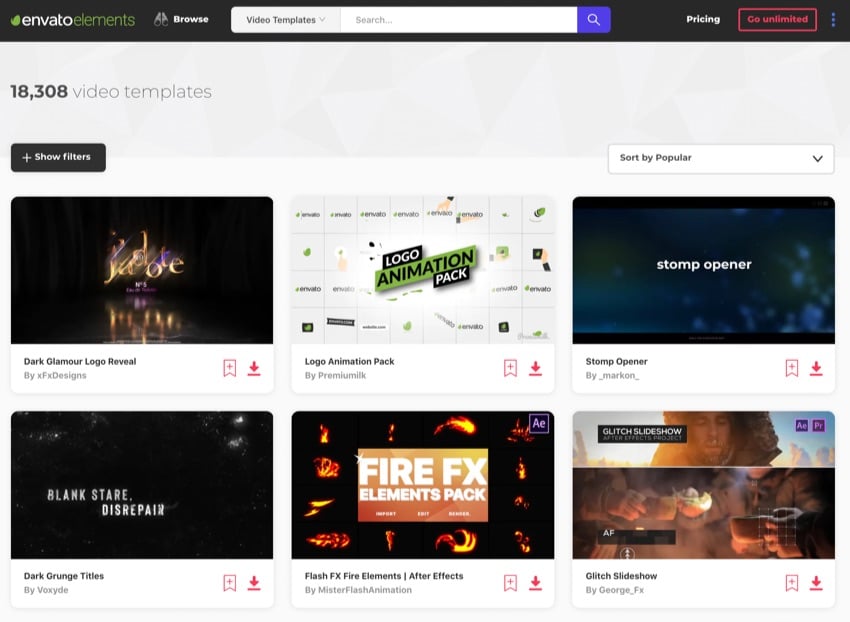Download the Dark Grunge Titles template

[254, 583]
